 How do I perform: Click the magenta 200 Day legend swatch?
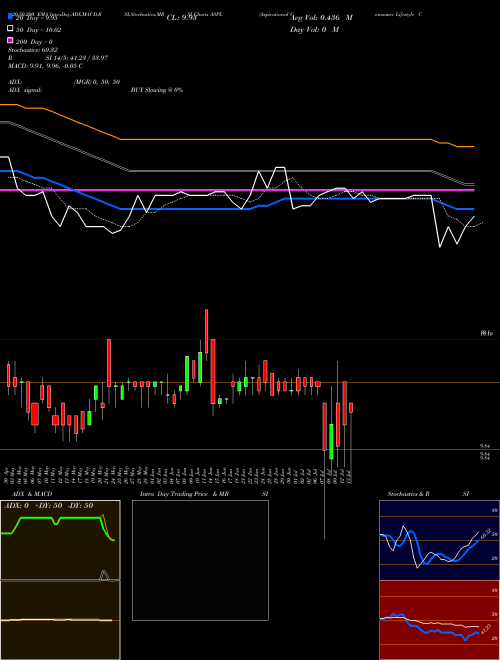click(10, 40)
